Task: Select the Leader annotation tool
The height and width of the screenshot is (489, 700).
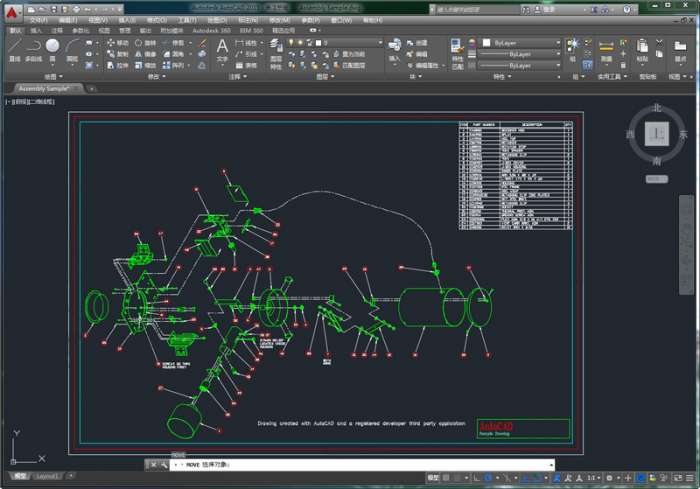Action: point(246,54)
